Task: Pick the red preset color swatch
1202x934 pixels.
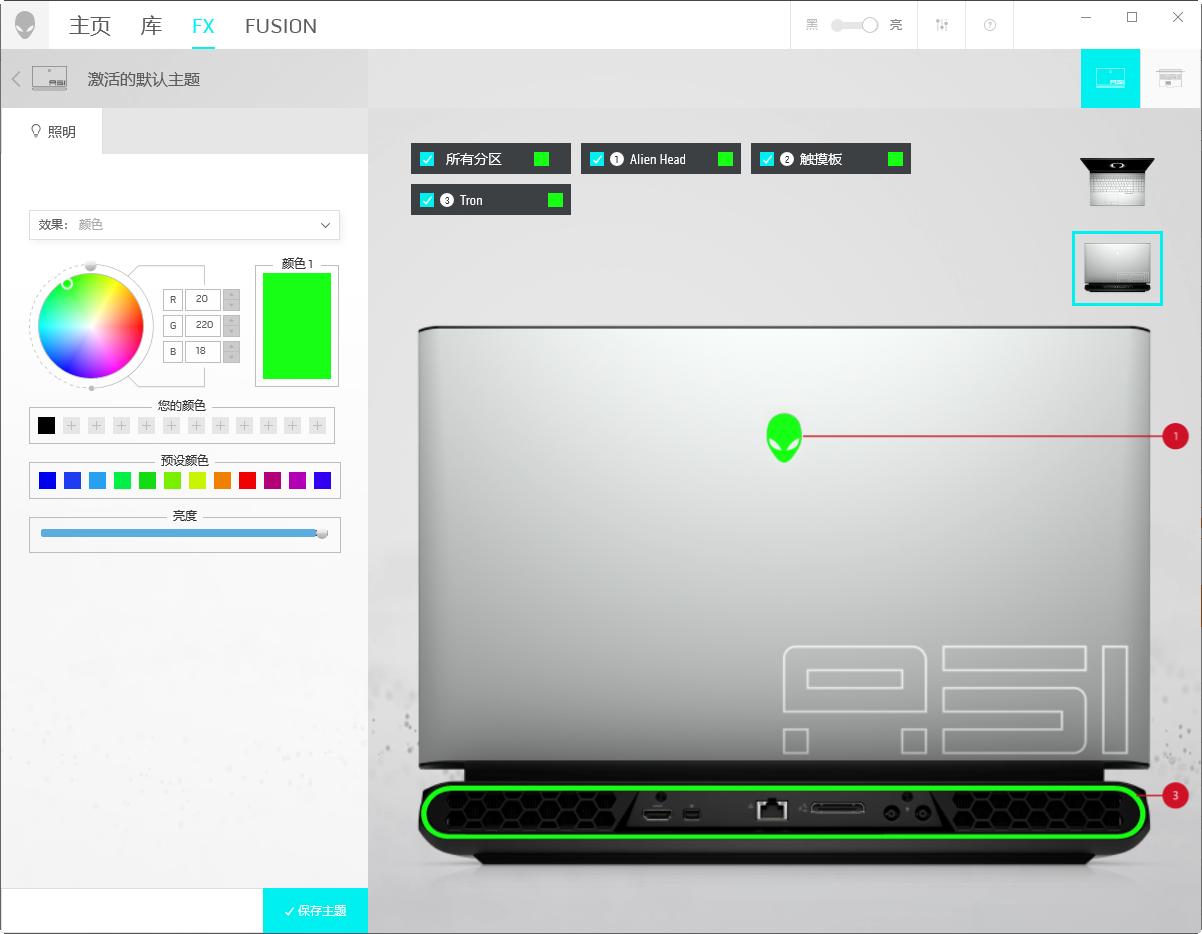Action: coord(247,480)
